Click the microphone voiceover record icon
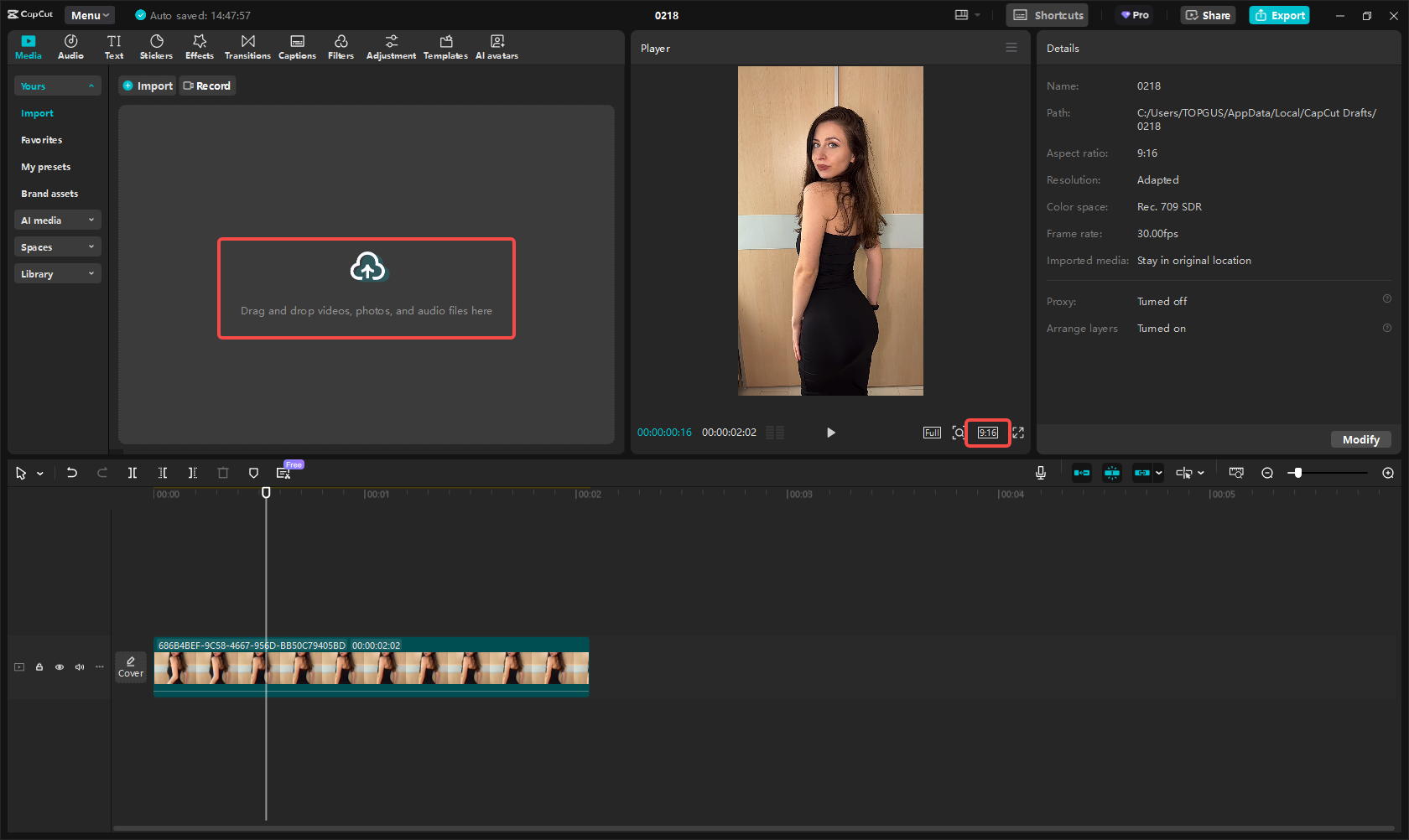The width and height of the screenshot is (1409, 840). point(1040,473)
